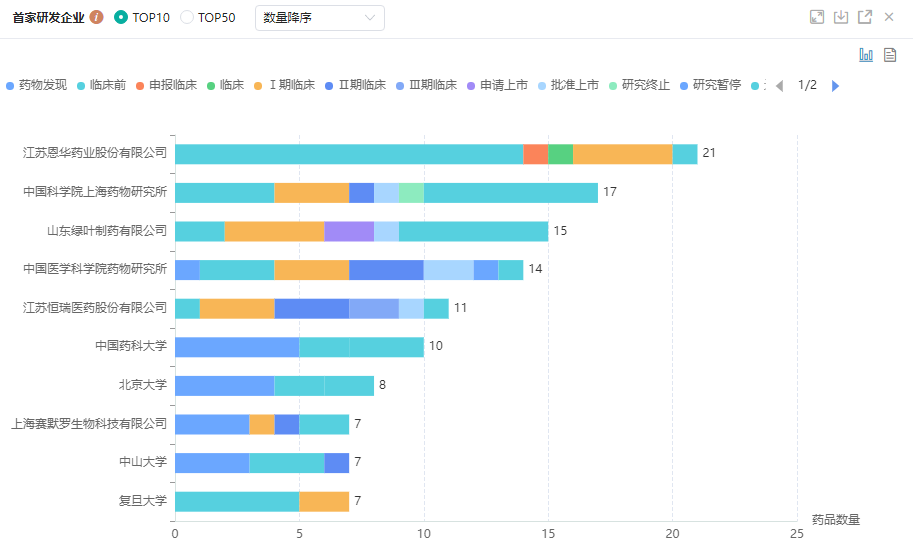The width and height of the screenshot is (913, 547).
Task: Click dark blue Ⅱ期 segment in 江苏恒瑞 bar
Action: pyautogui.click(x=312, y=309)
